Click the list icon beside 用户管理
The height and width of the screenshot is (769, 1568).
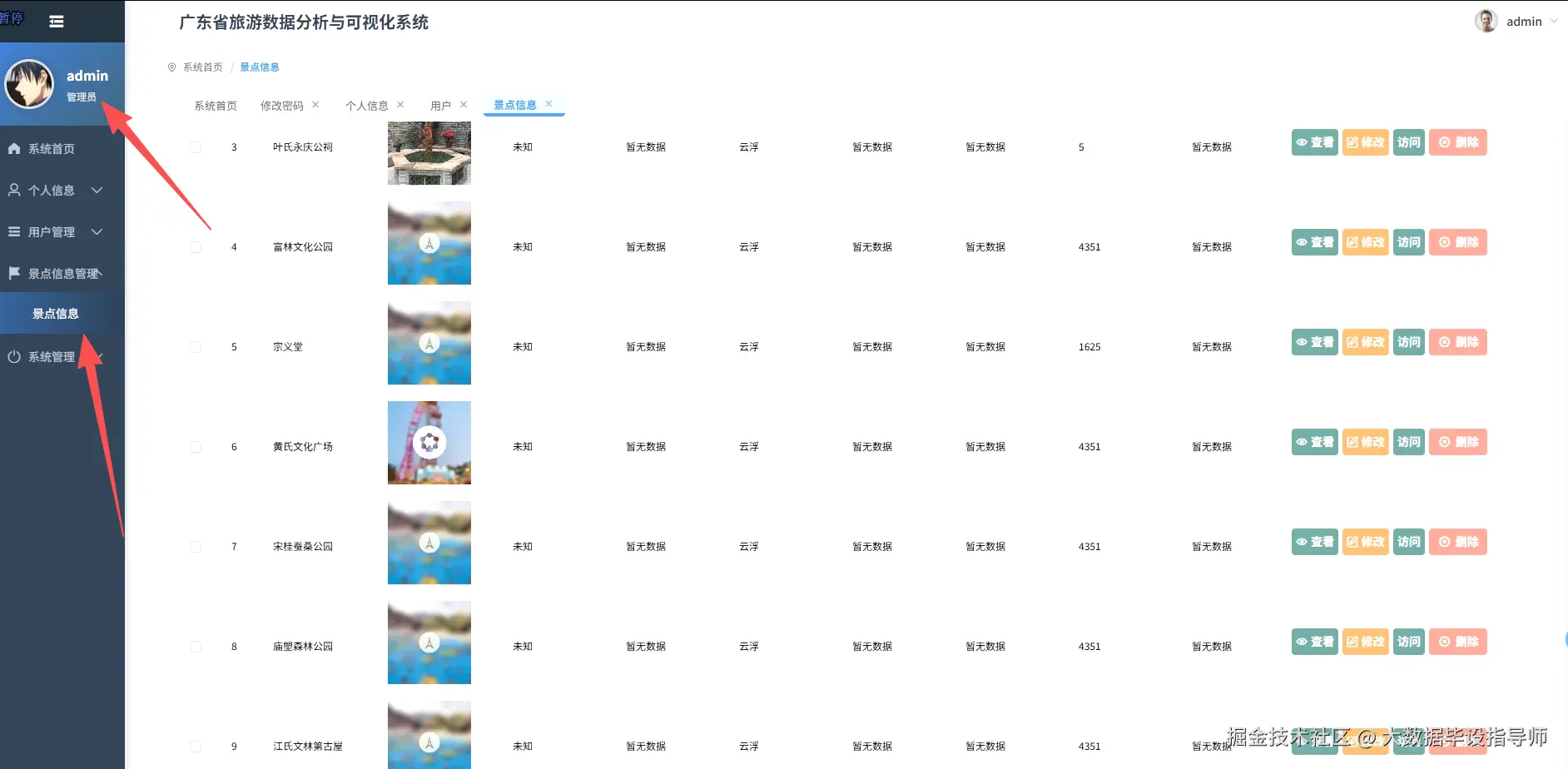[x=12, y=231]
